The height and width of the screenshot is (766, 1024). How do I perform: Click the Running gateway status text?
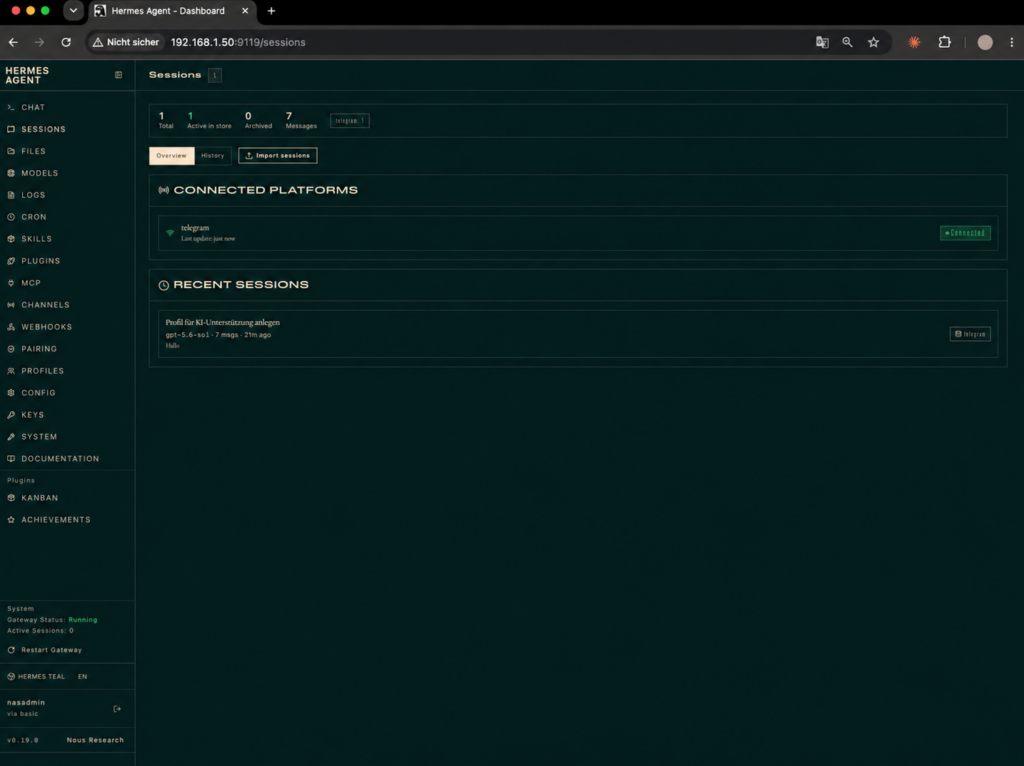pyautogui.click(x=83, y=620)
